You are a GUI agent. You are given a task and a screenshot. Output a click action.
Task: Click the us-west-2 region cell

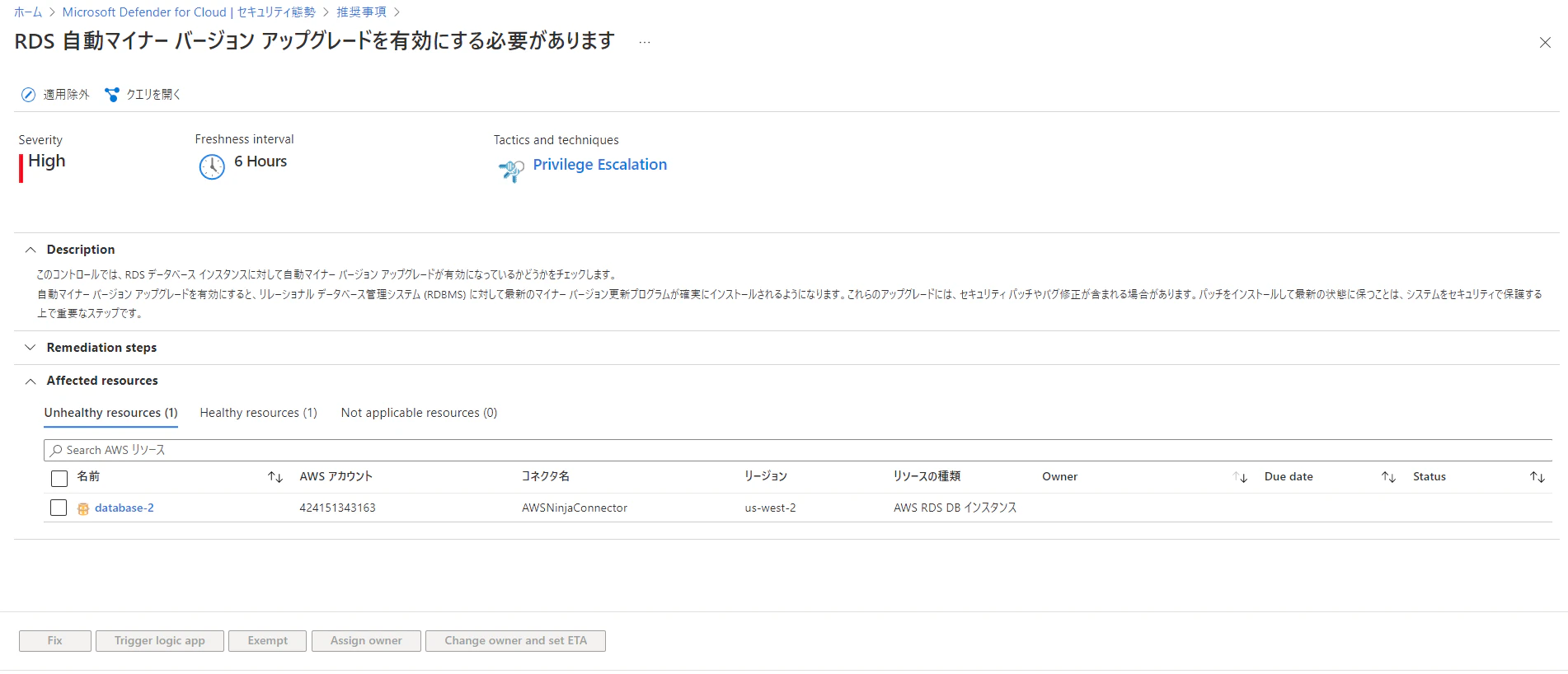tap(770, 508)
